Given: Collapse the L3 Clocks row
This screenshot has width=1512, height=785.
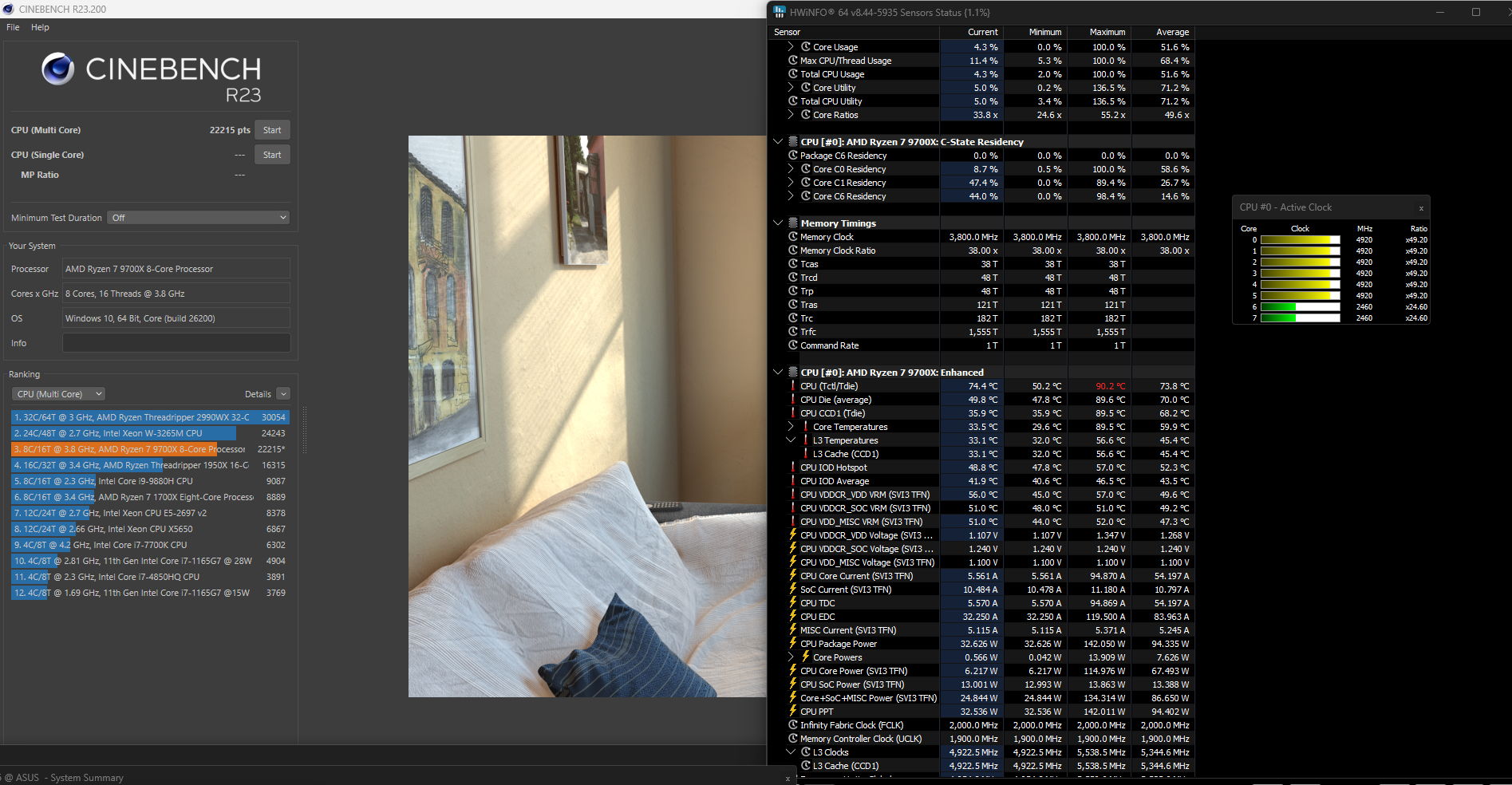Looking at the screenshot, I should click(791, 751).
